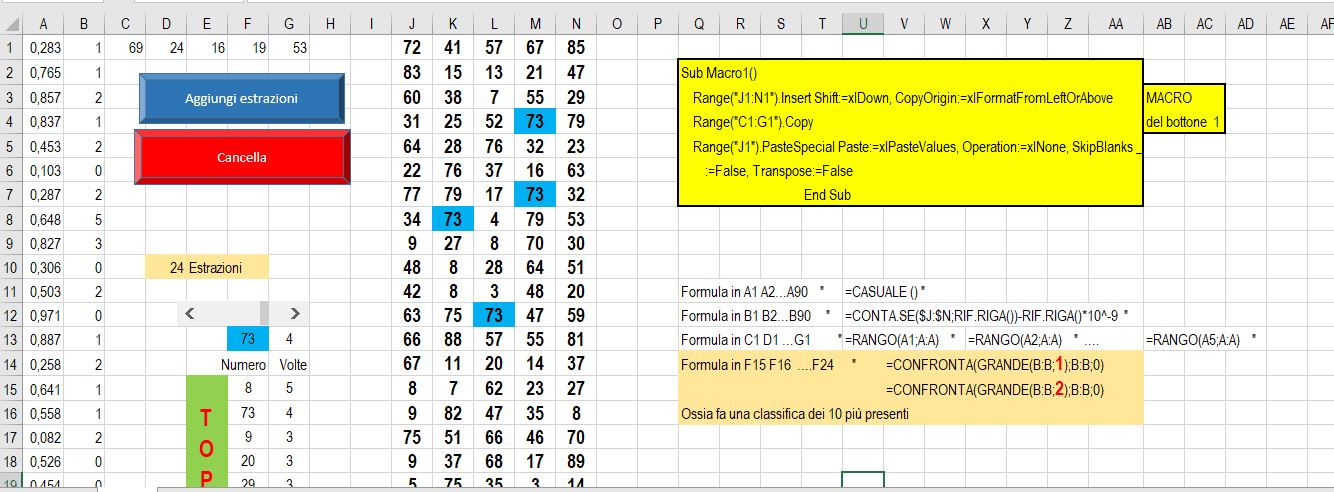Select highlighted 73 in row 7
Screen dimensions: 1334x492
(534, 194)
